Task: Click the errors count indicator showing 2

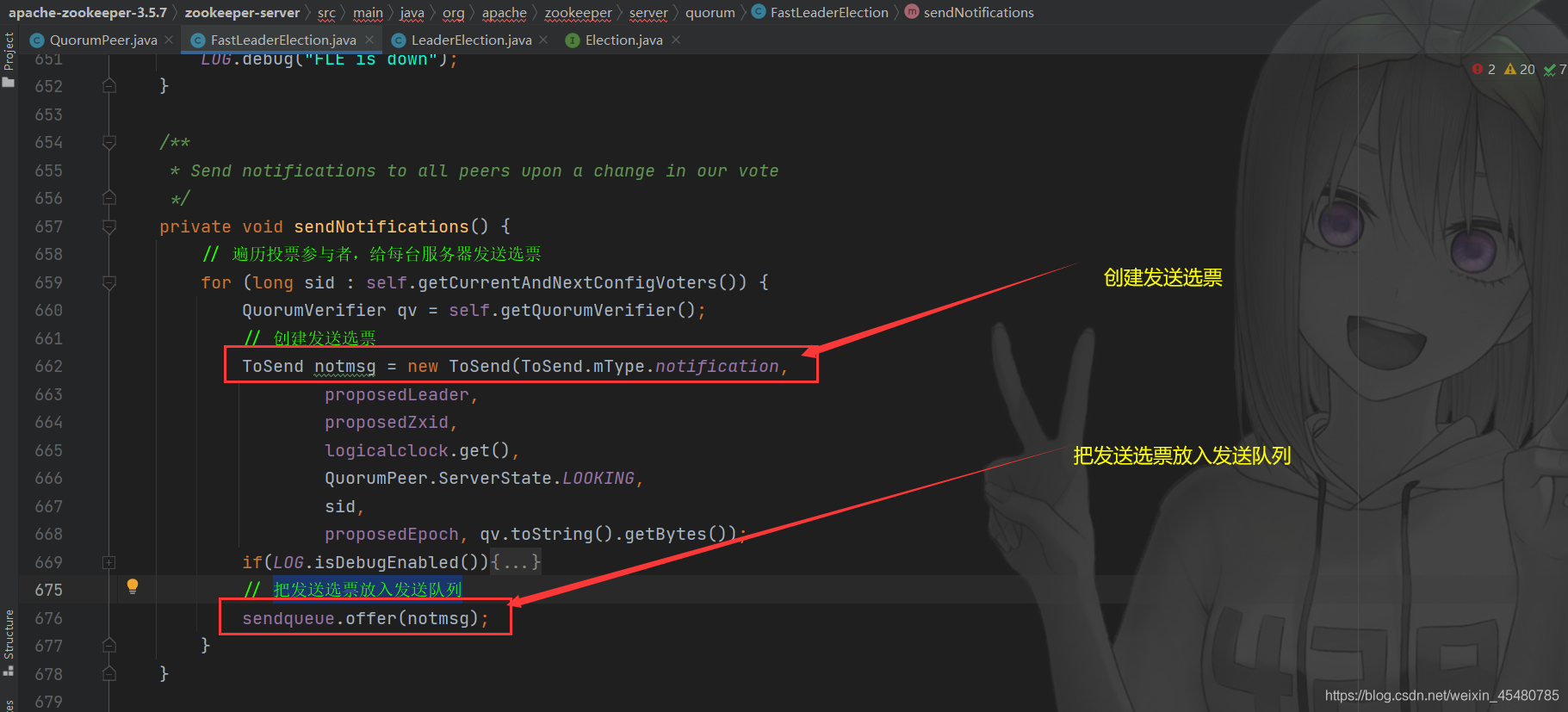Action: tap(1484, 69)
